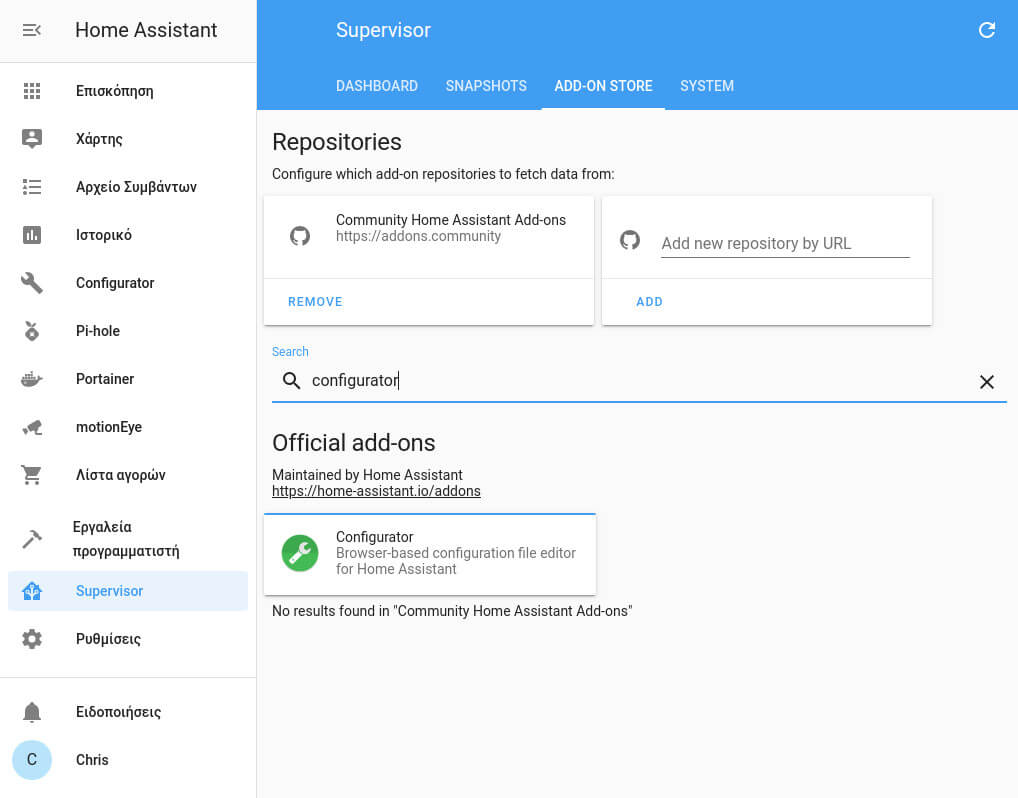Open the System tab

click(707, 86)
